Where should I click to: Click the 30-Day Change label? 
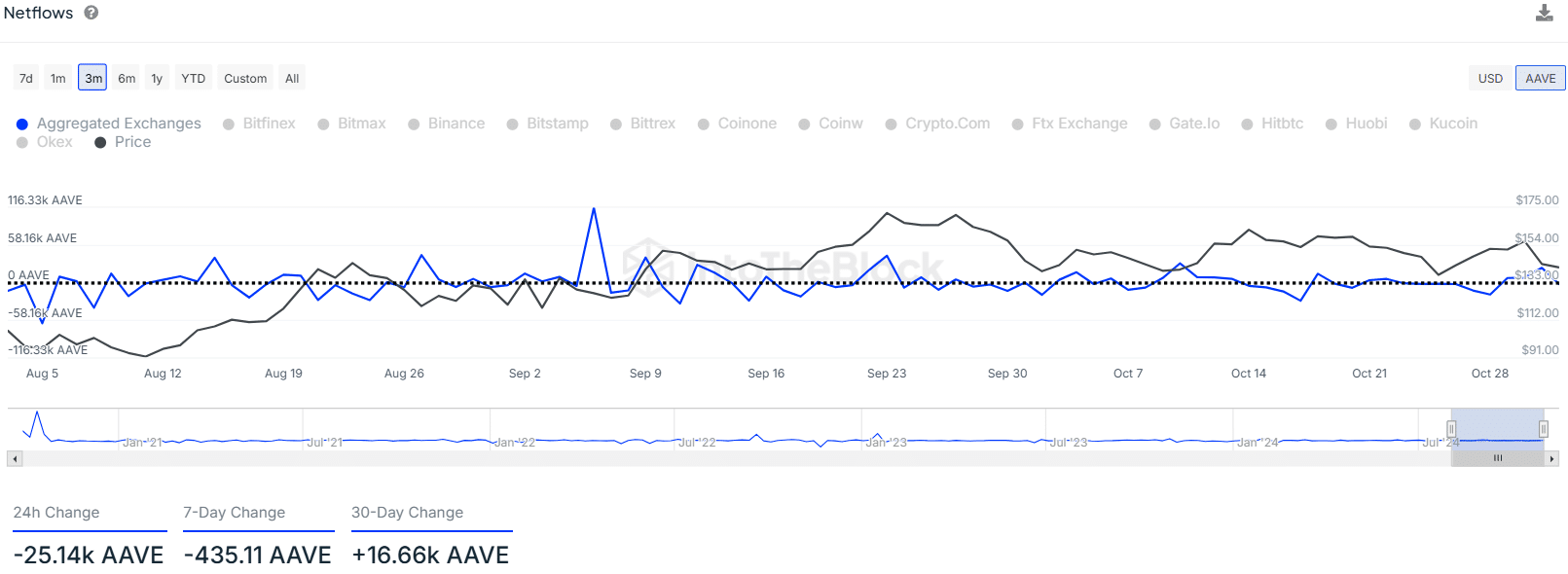[x=408, y=513]
